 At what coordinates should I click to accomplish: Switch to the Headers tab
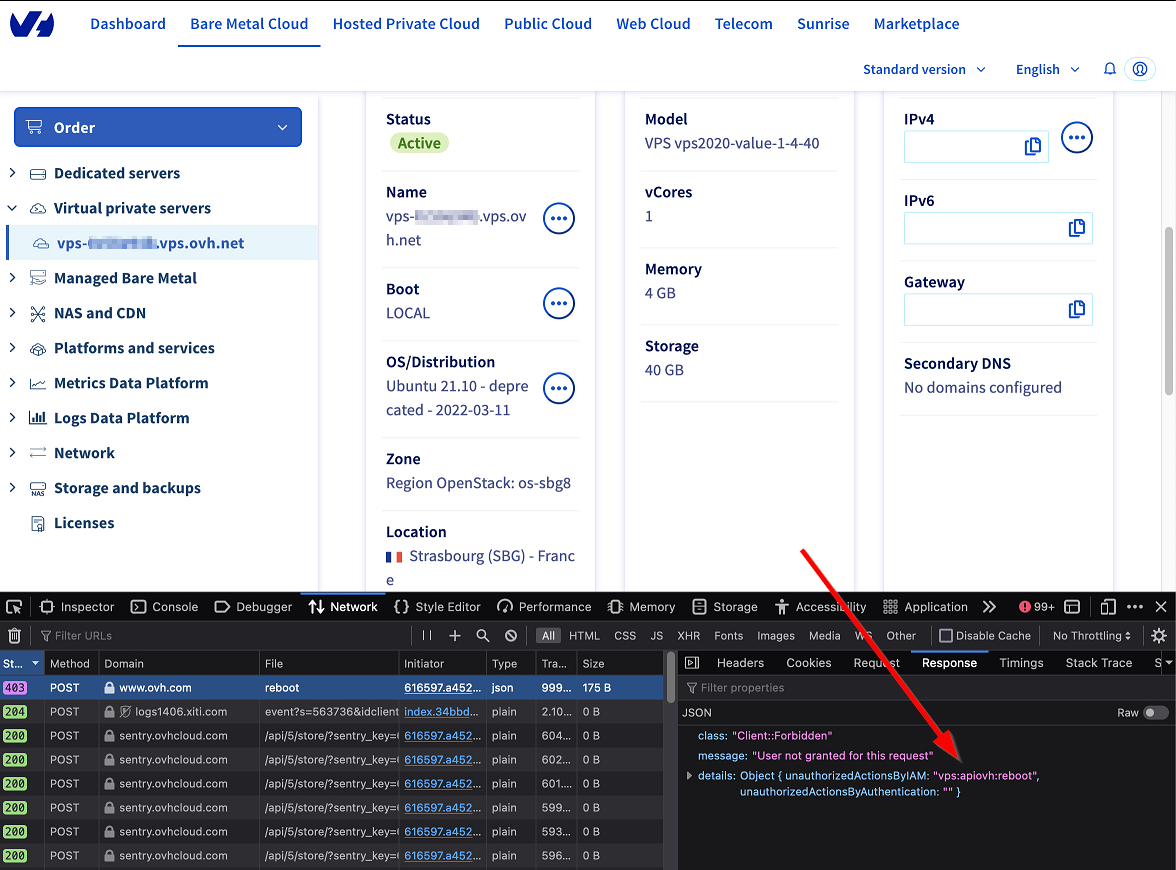(x=740, y=662)
